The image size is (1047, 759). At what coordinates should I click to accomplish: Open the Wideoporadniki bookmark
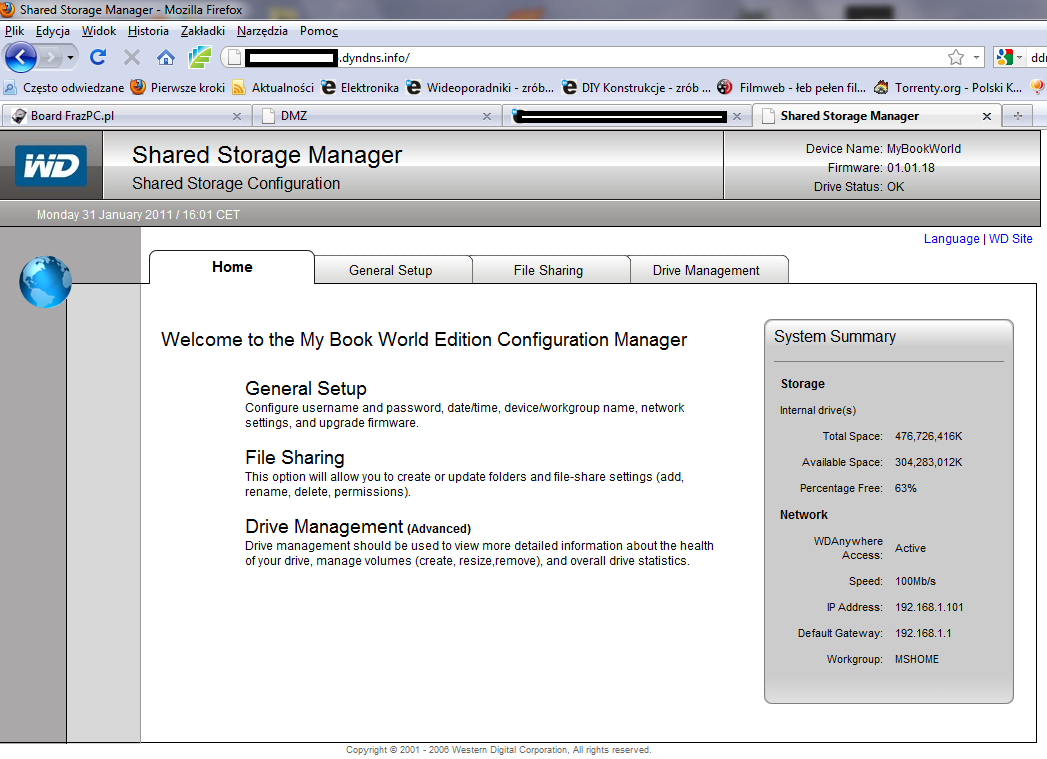480,87
